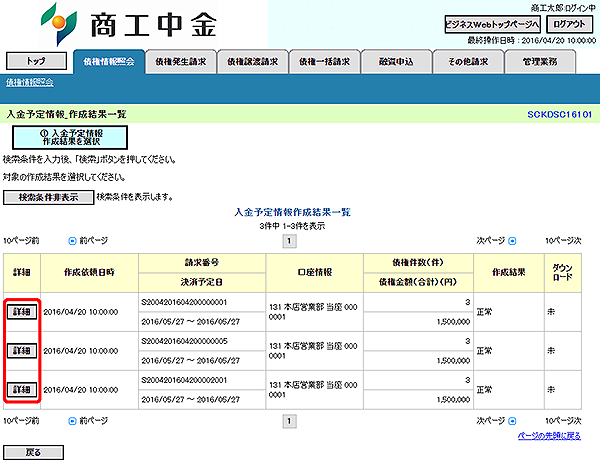Click 次ページ text above table

click(491, 241)
